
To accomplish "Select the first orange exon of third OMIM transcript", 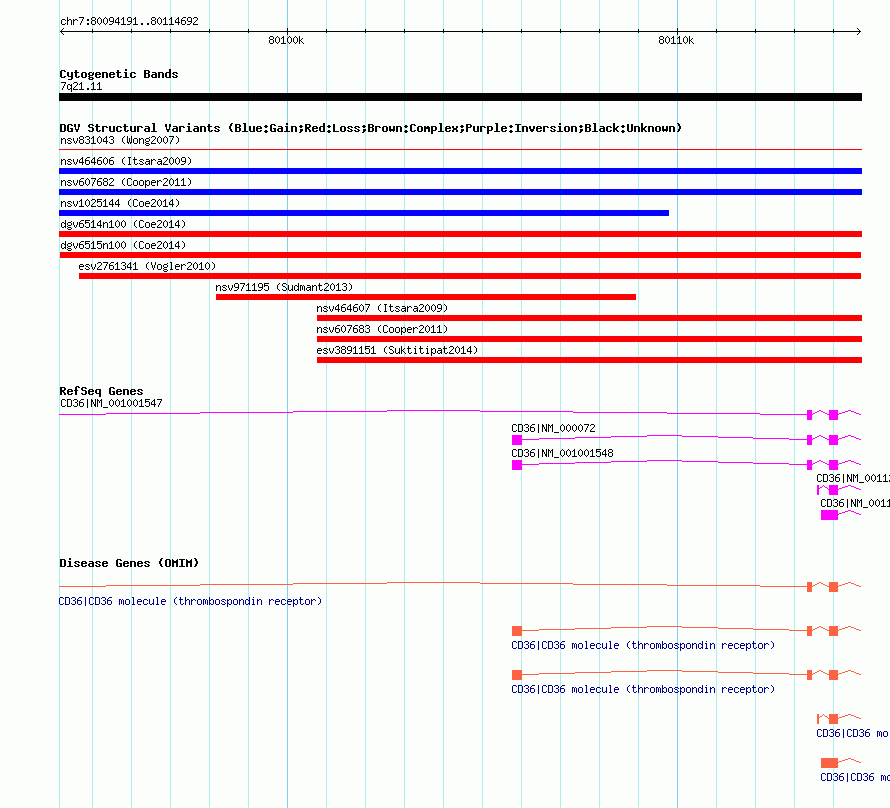I will (517, 675).
